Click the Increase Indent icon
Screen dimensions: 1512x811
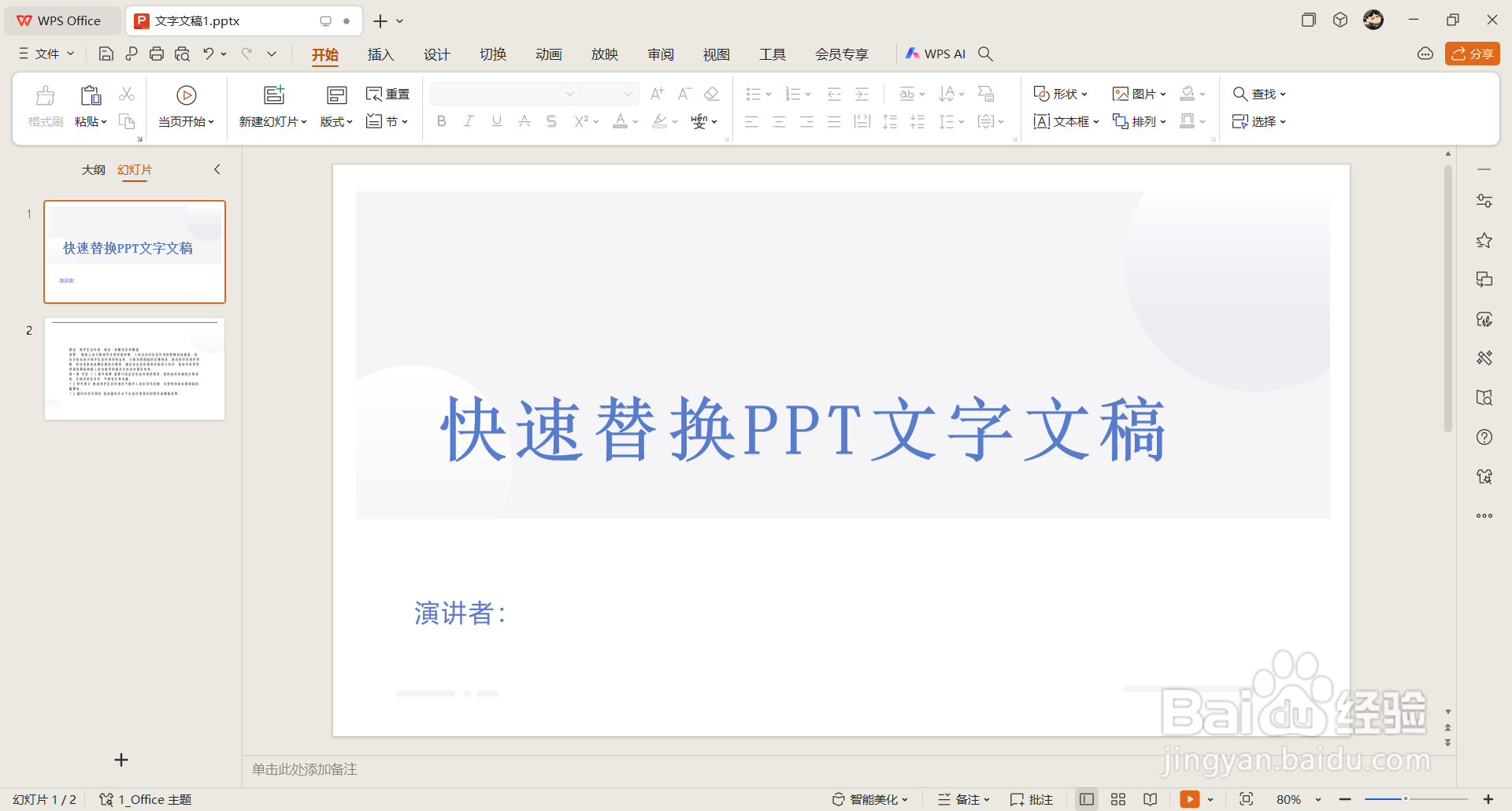(862, 94)
